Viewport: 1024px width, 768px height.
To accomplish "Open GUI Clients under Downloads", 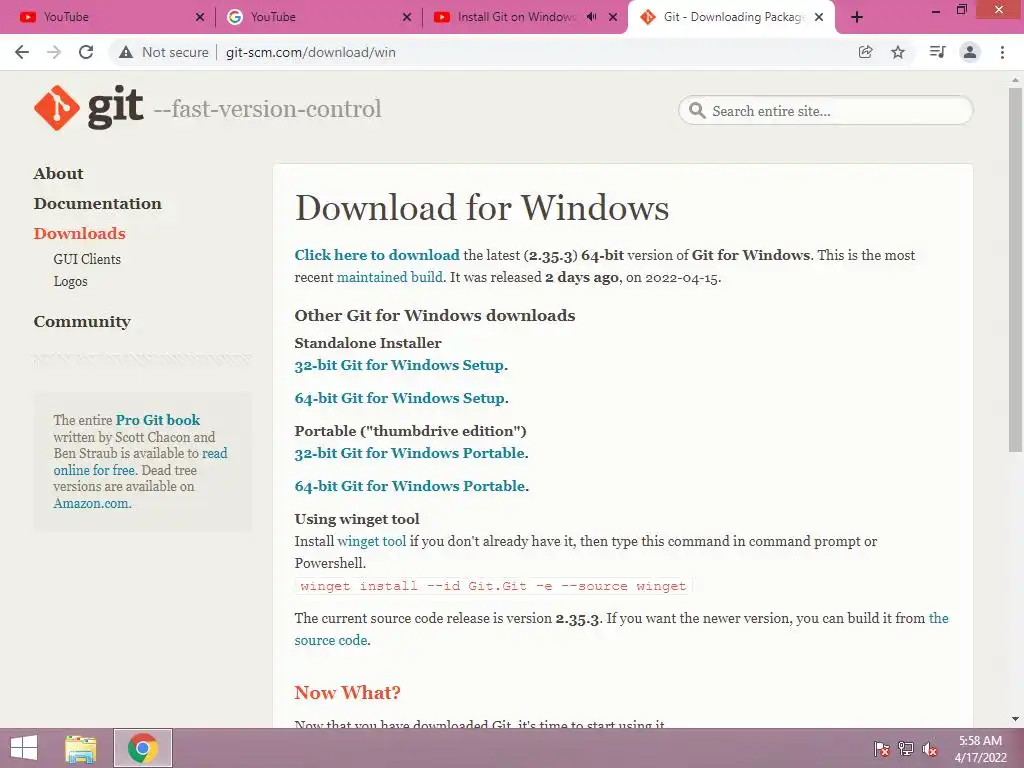I will (87, 259).
